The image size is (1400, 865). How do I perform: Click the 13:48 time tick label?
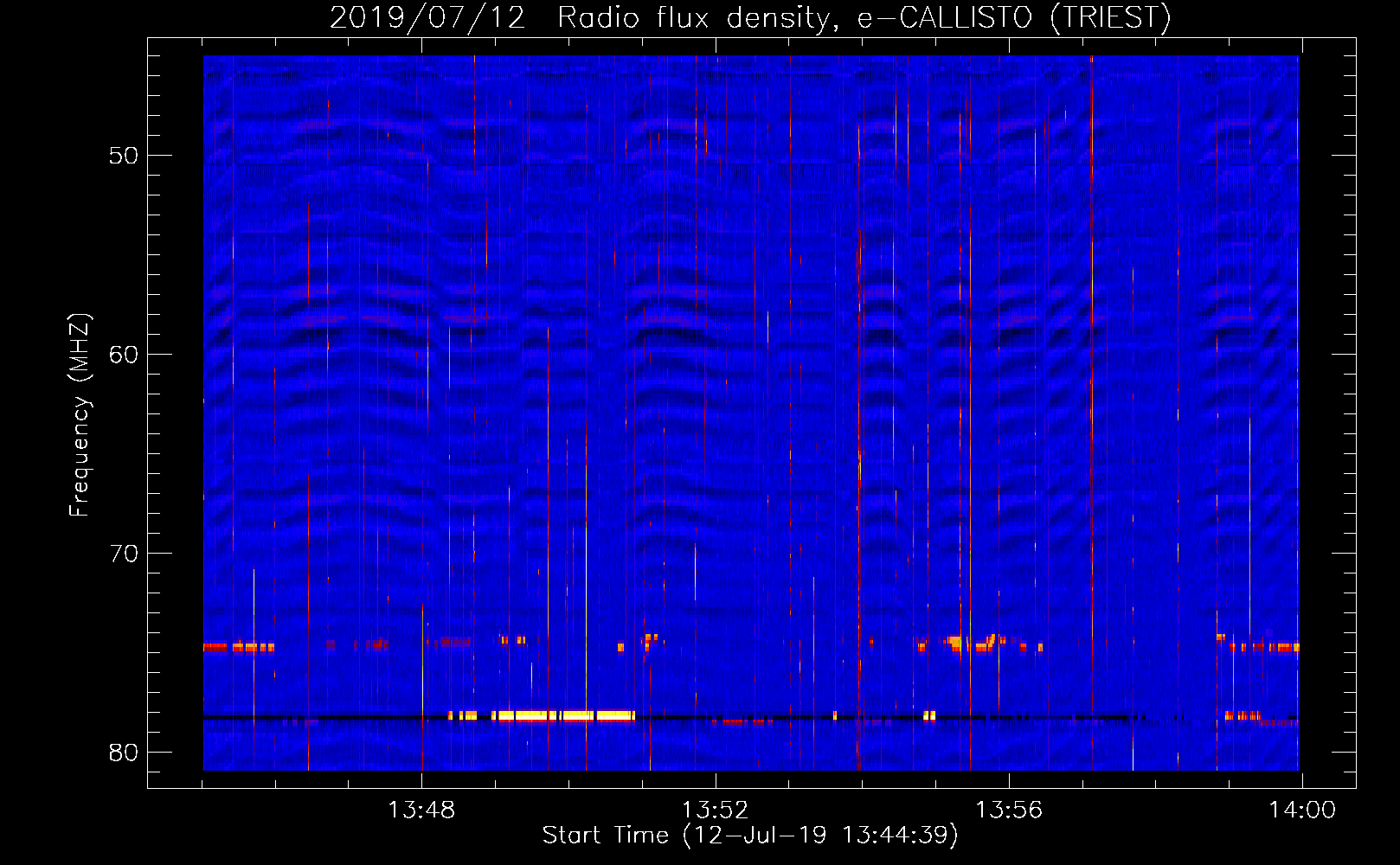click(421, 811)
